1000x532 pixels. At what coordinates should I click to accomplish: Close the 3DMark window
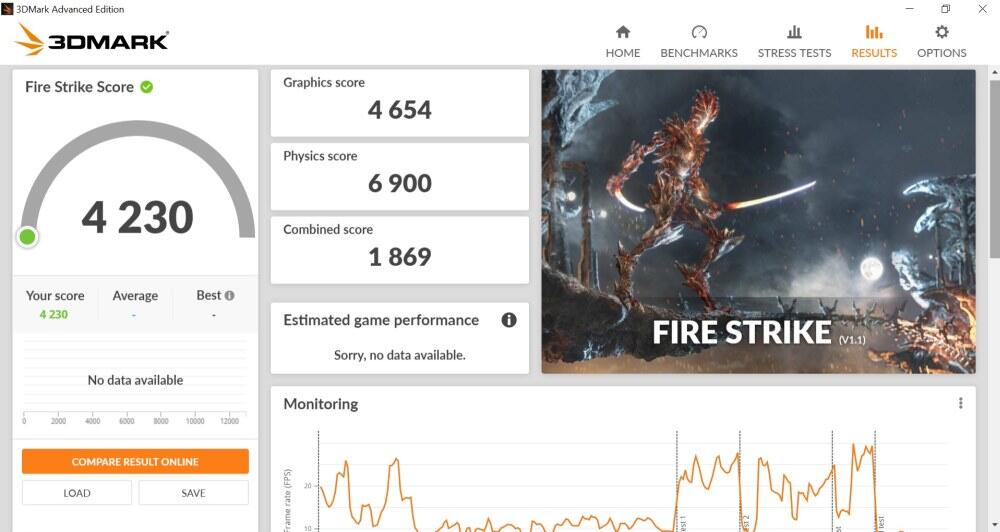tap(982, 9)
